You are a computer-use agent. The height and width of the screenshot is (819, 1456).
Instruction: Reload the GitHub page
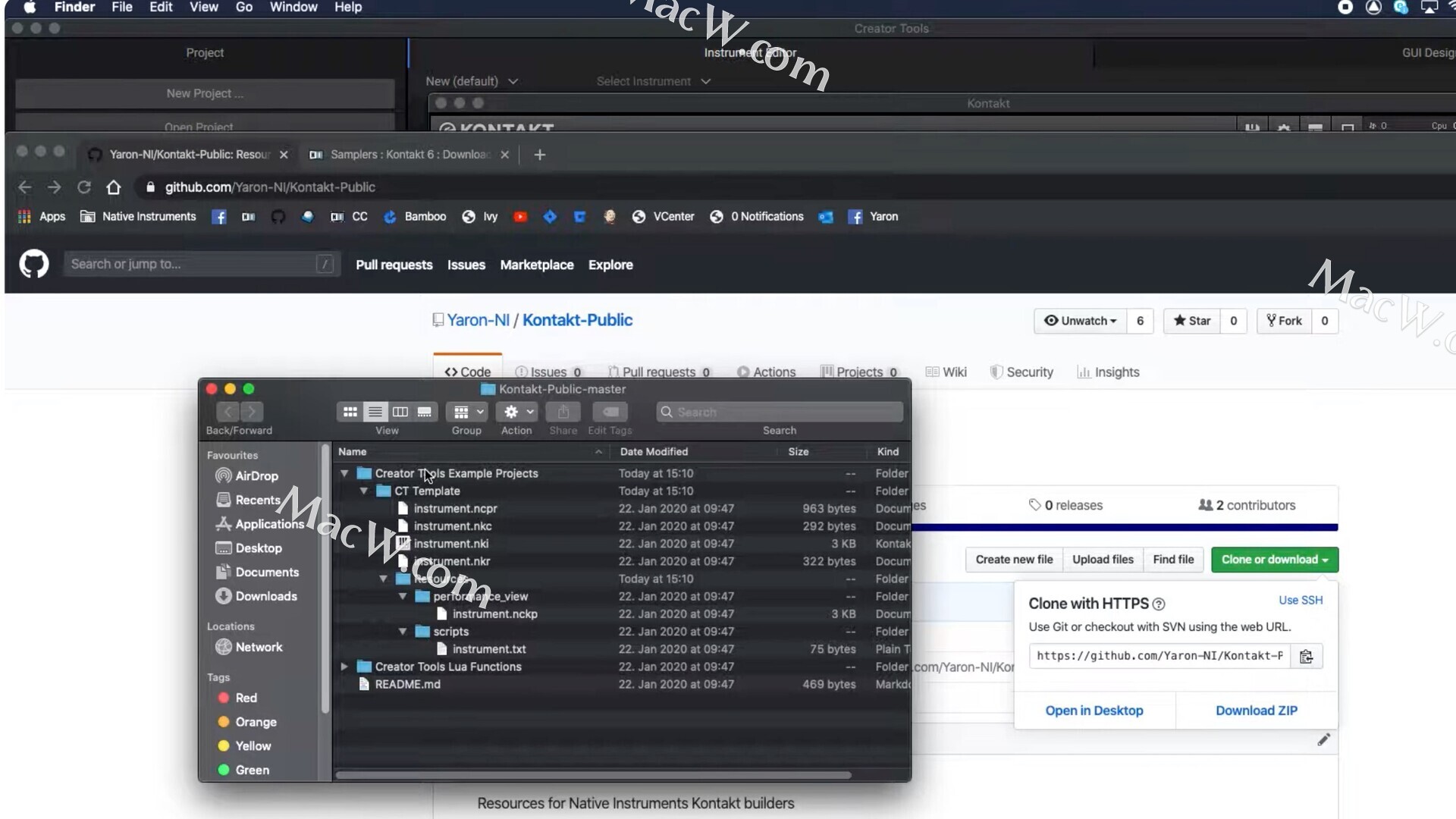(84, 187)
